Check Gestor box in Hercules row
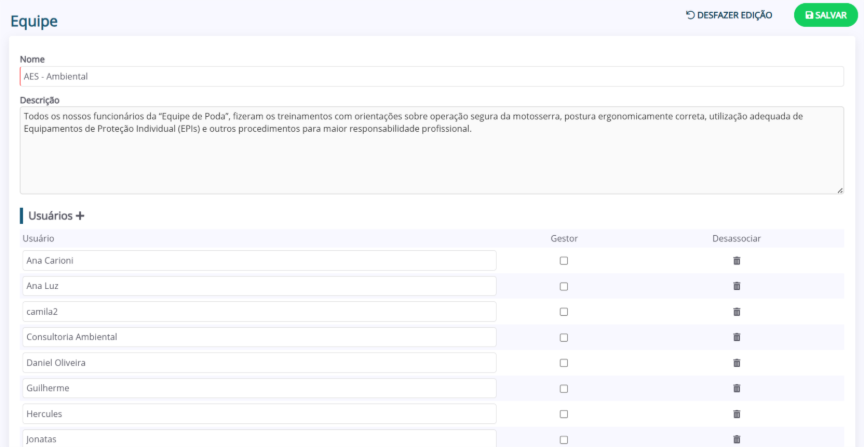 (564, 414)
